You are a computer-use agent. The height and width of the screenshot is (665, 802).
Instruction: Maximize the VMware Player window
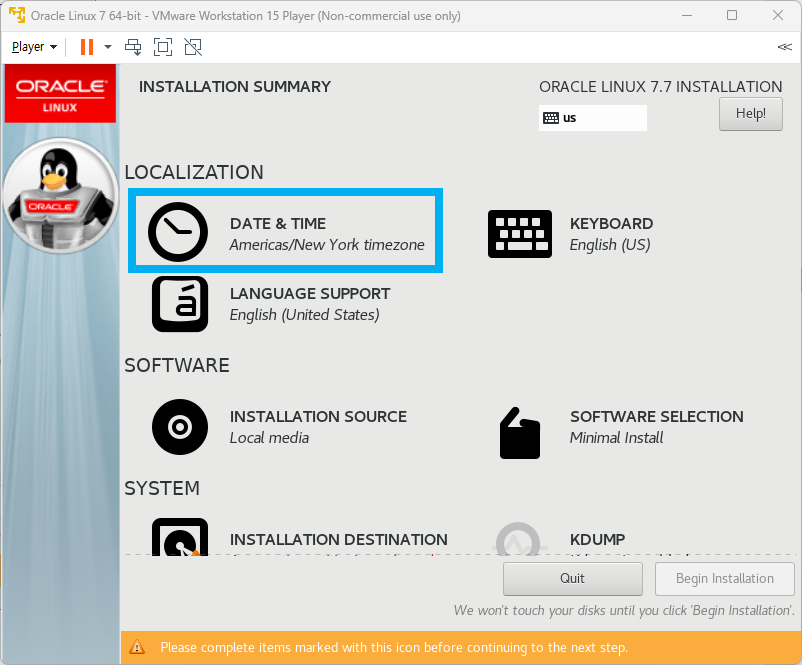pyautogui.click(x=732, y=15)
